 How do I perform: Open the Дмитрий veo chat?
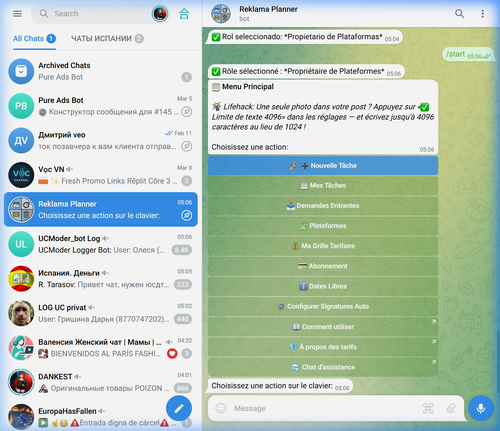pos(101,141)
